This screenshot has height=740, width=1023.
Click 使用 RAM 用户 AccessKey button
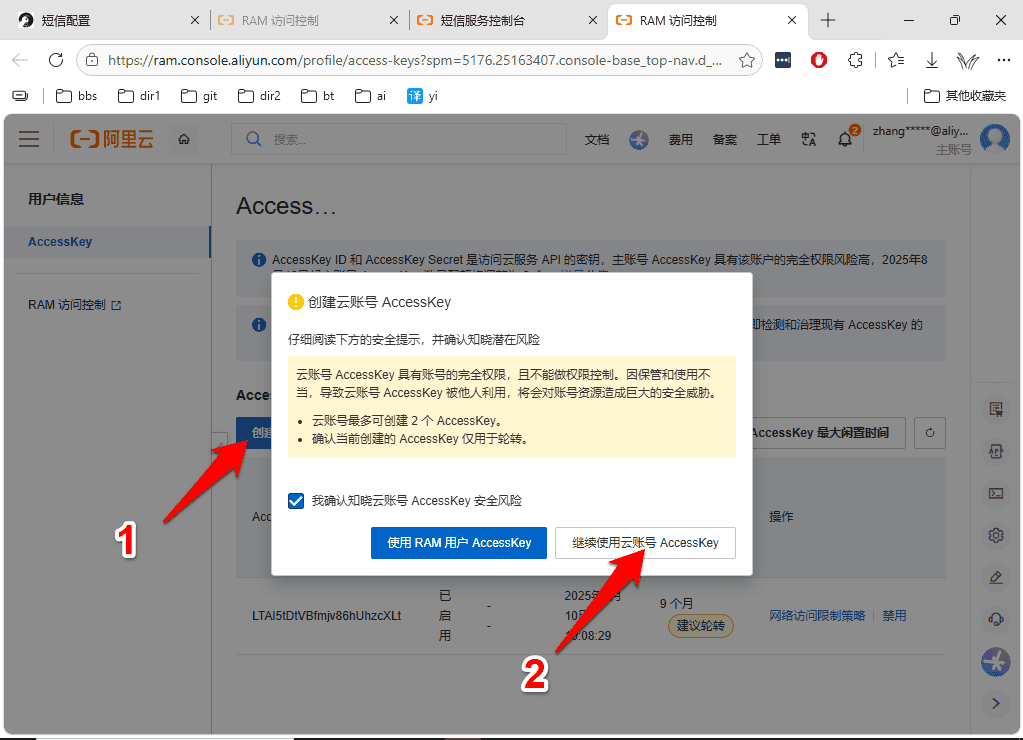(459, 543)
